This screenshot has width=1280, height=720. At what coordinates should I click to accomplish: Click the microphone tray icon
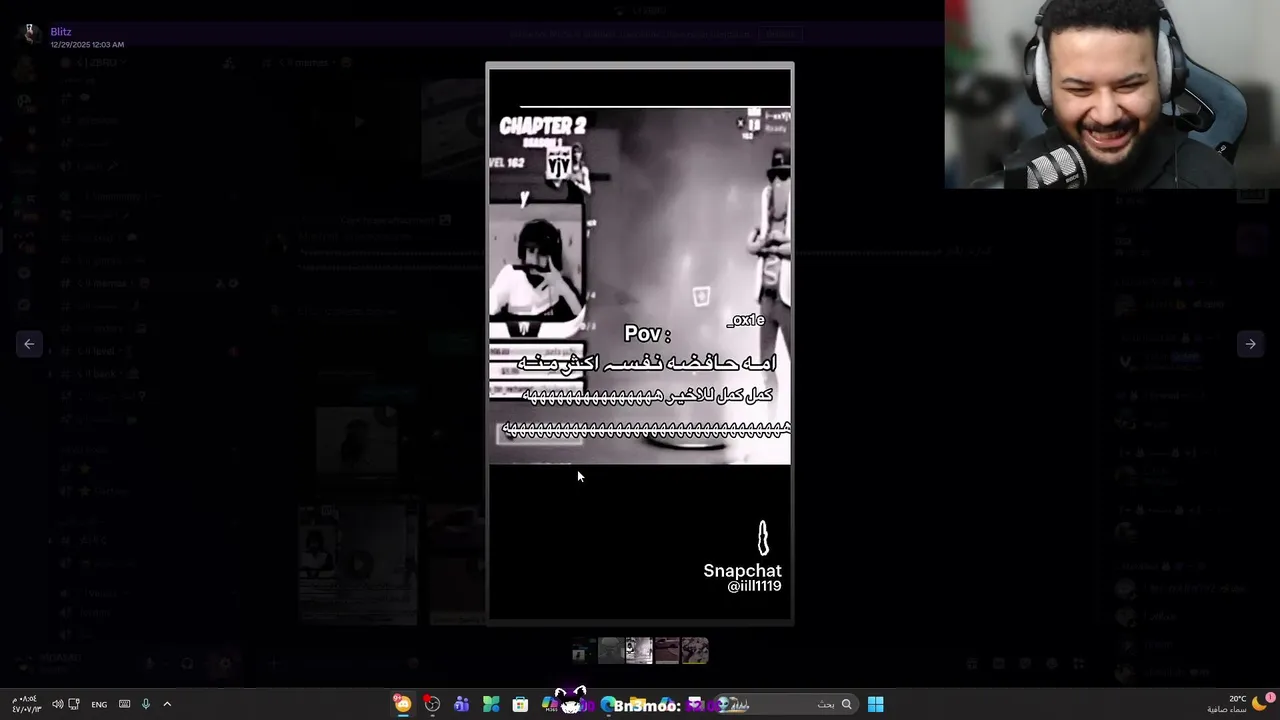(145, 704)
